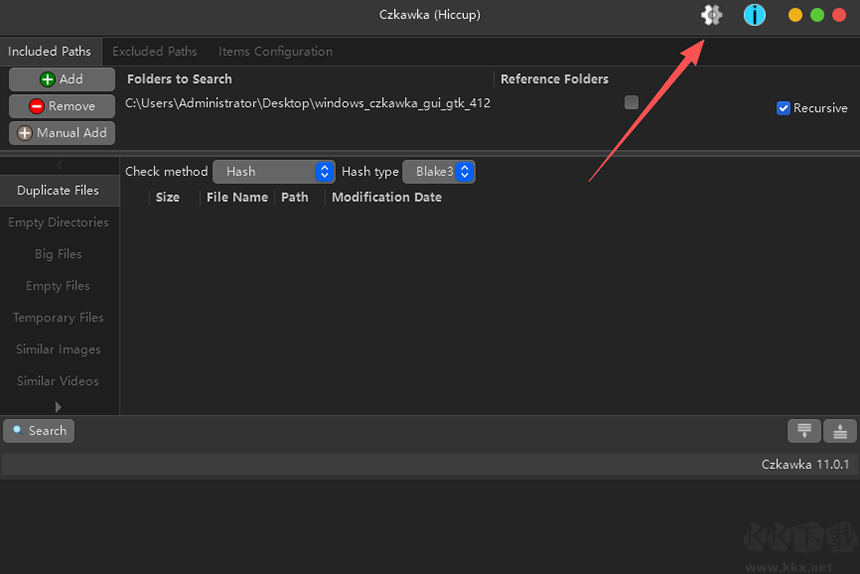
Task: Open Items Configuration tab
Action: (x=275, y=52)
